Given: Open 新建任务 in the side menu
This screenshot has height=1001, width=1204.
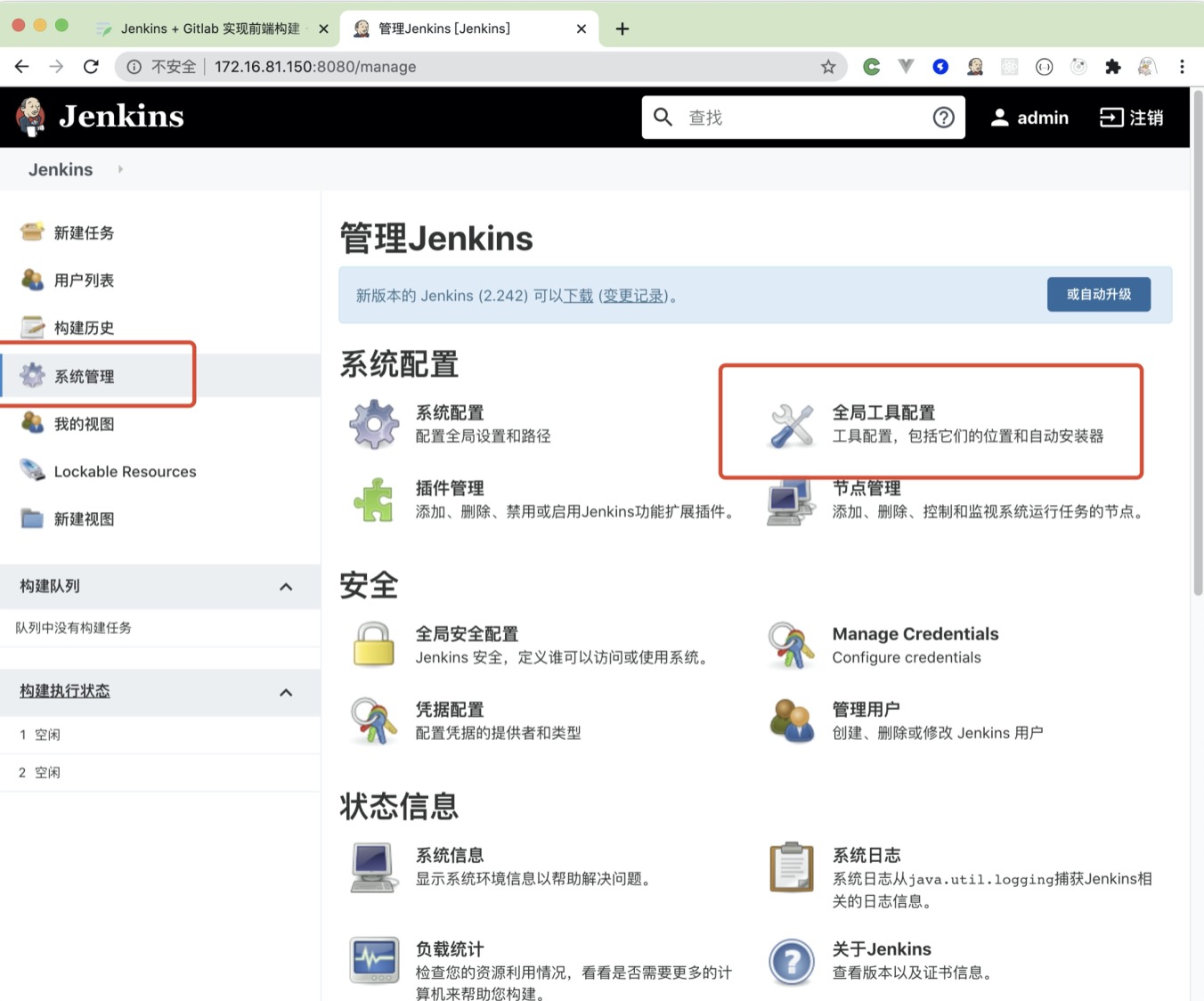Looking at the screenshot, I should 84,232.
